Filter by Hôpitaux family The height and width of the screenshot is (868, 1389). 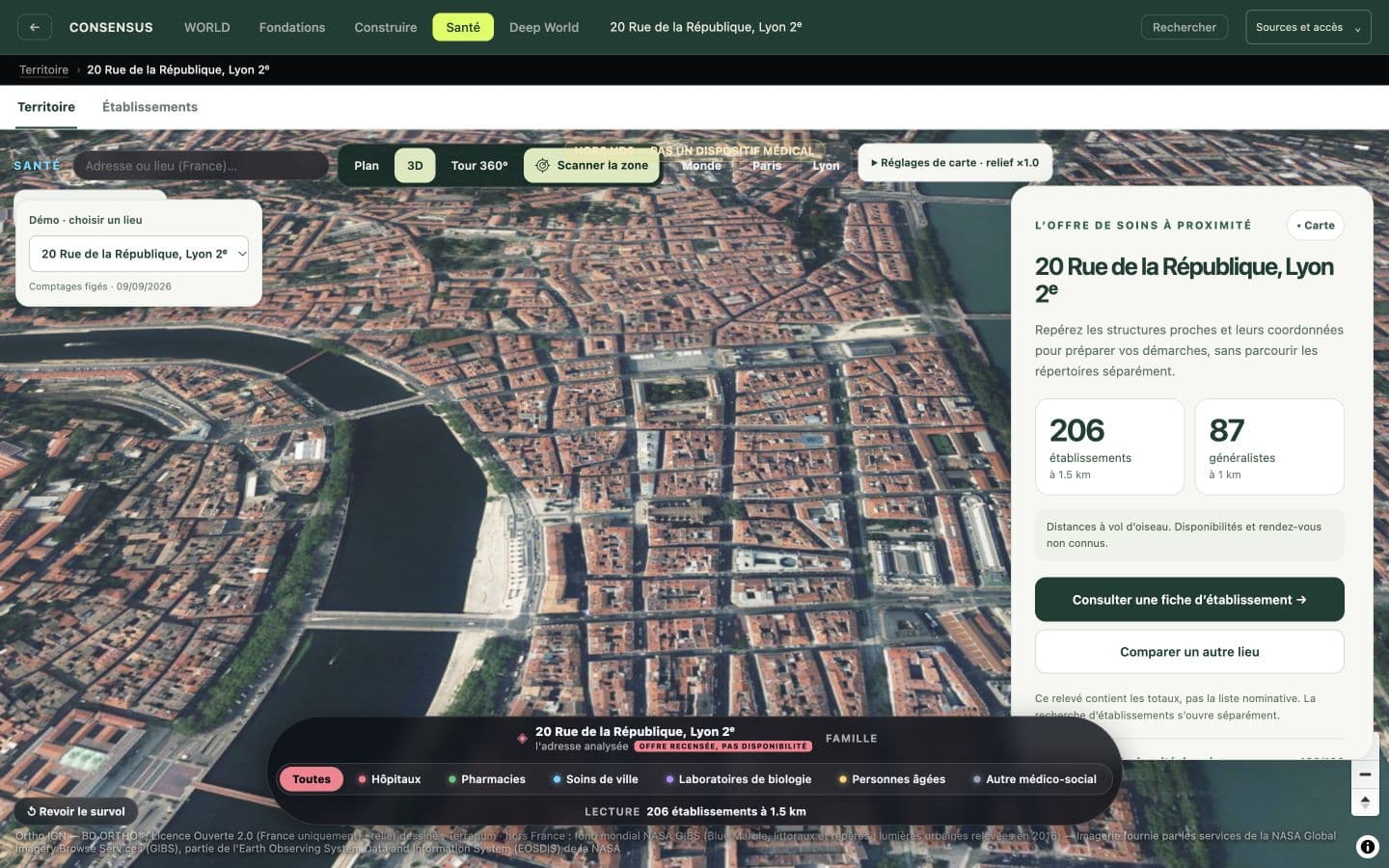389,779
